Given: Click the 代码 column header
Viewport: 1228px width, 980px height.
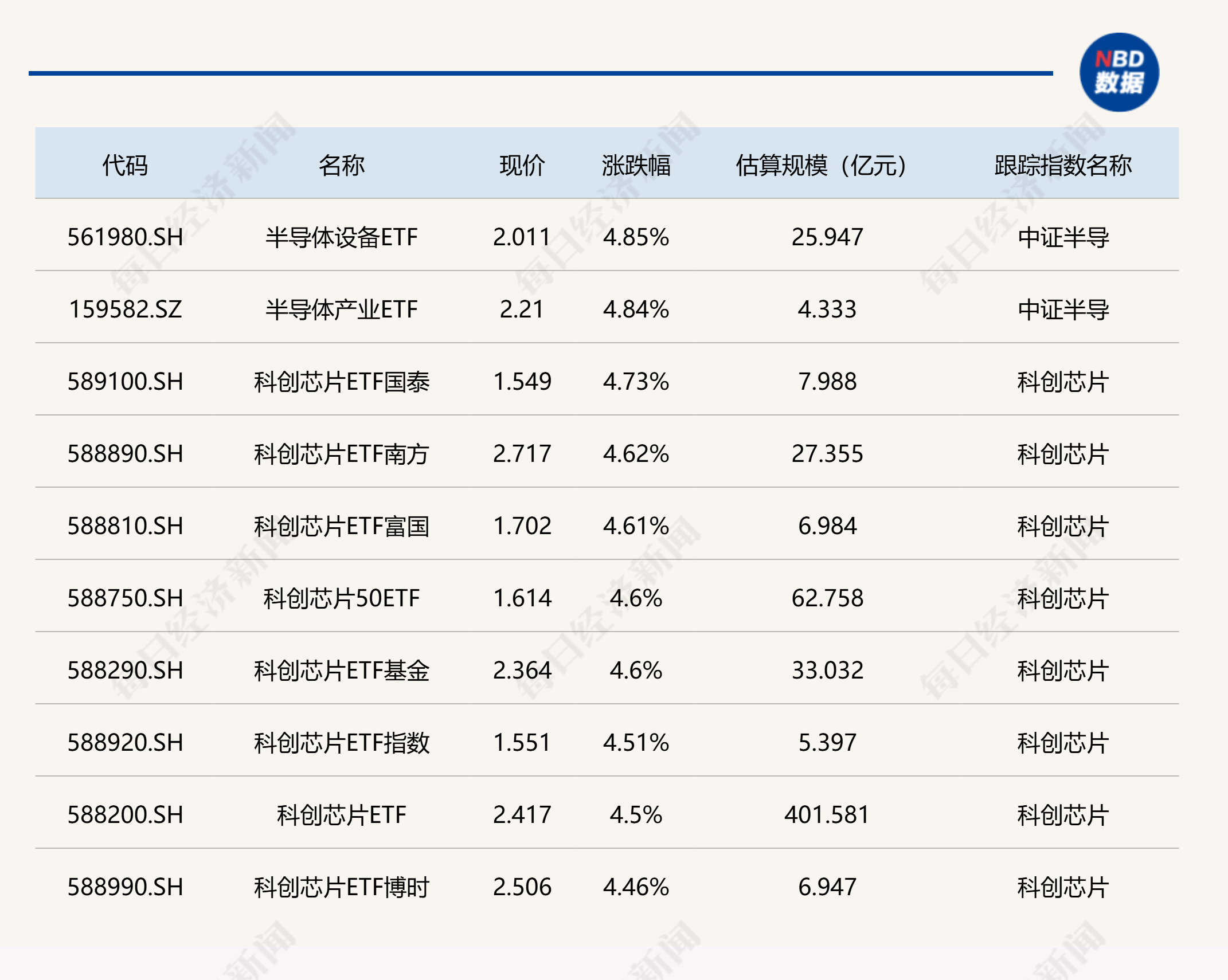Looking at the screenshot, I should (125, 165).
